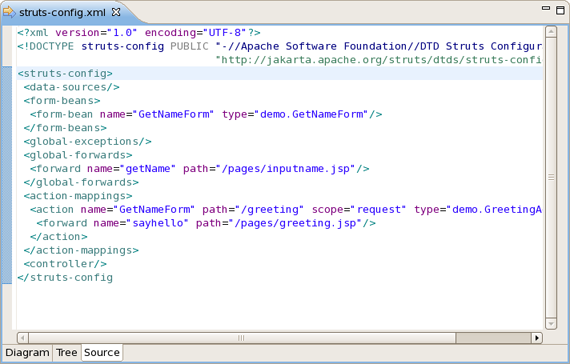Select the Source tab
Image resolution: width=570 pixels, height=364 pixels.
[102, 353]
